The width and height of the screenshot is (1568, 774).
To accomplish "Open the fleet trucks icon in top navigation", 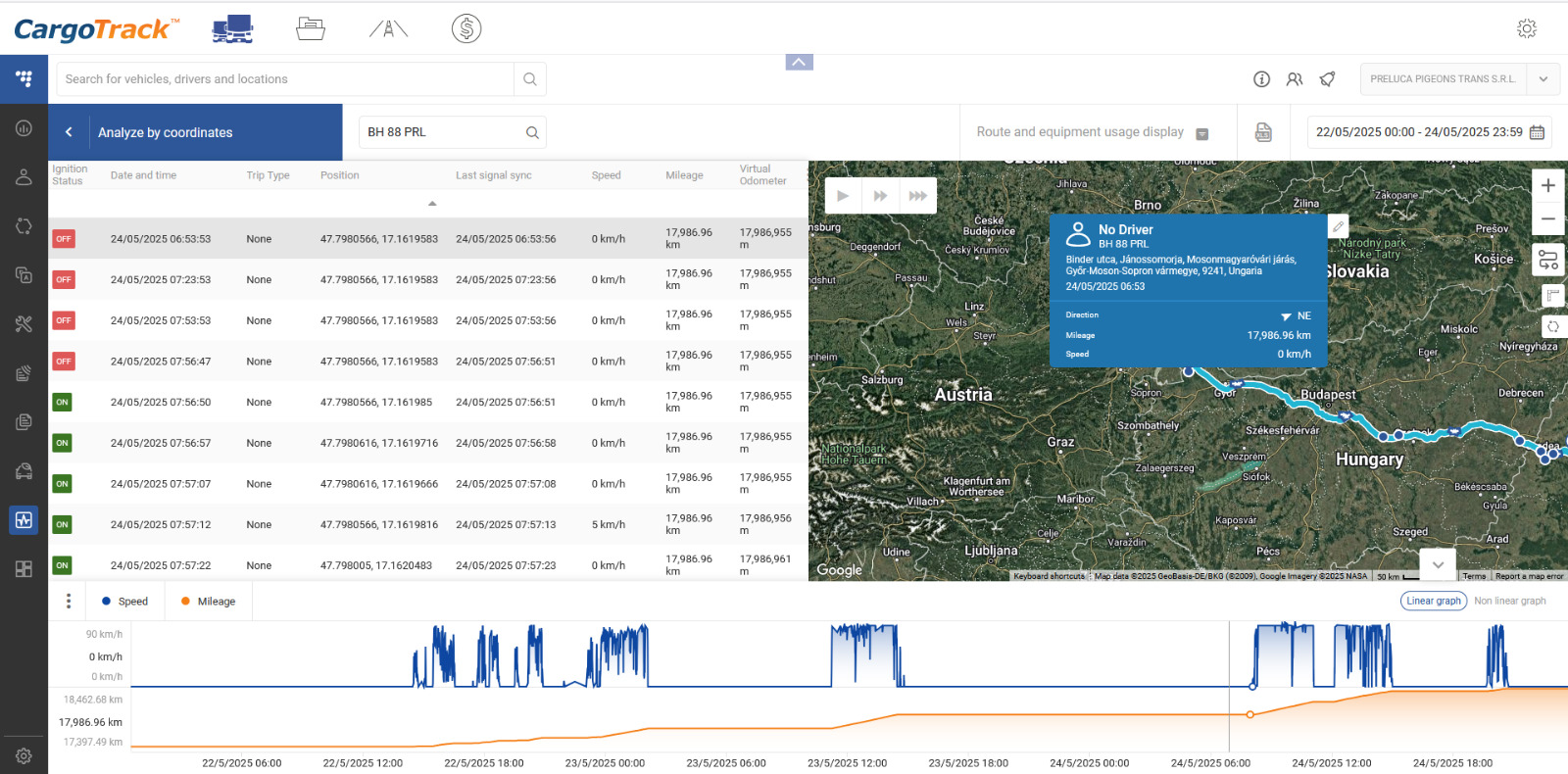I will pos(232,29).
